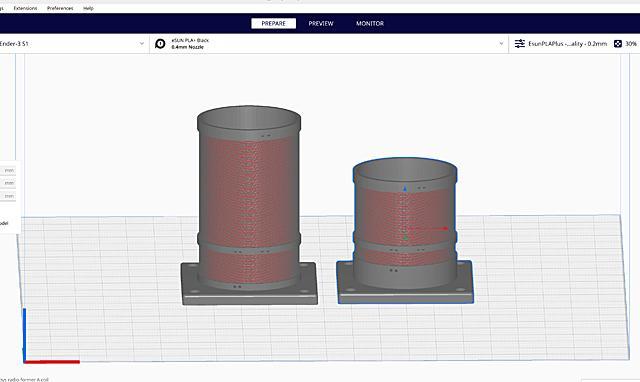Open the Preferences menu

coord(60,8)
